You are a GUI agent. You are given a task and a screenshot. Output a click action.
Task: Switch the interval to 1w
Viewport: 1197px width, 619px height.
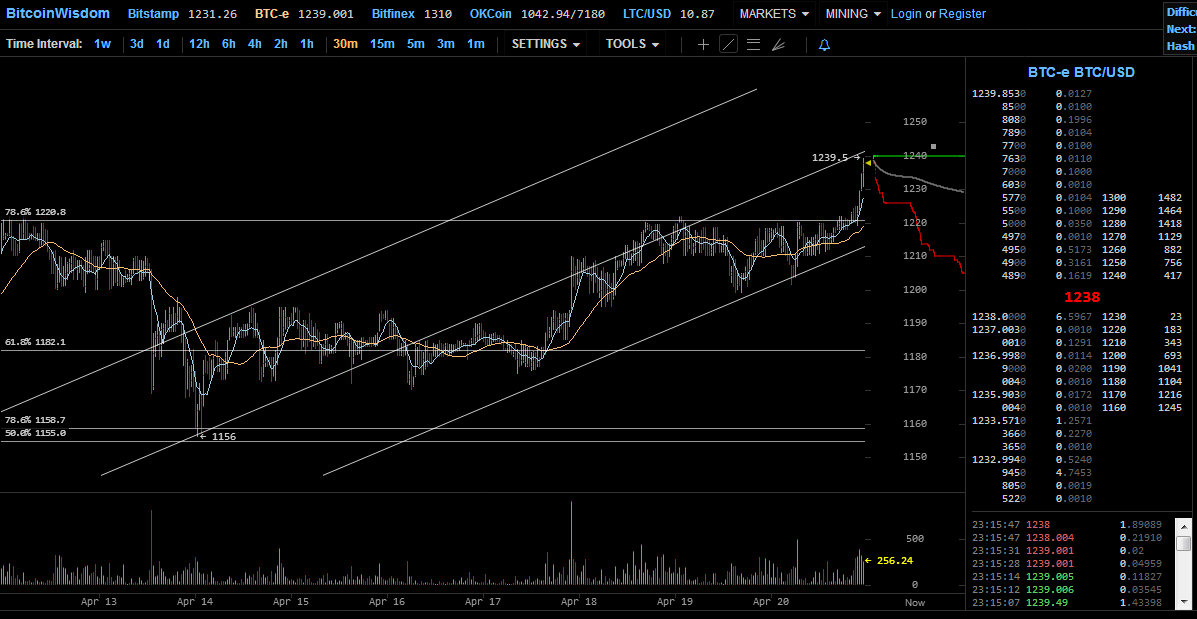[x=102, y=44]
